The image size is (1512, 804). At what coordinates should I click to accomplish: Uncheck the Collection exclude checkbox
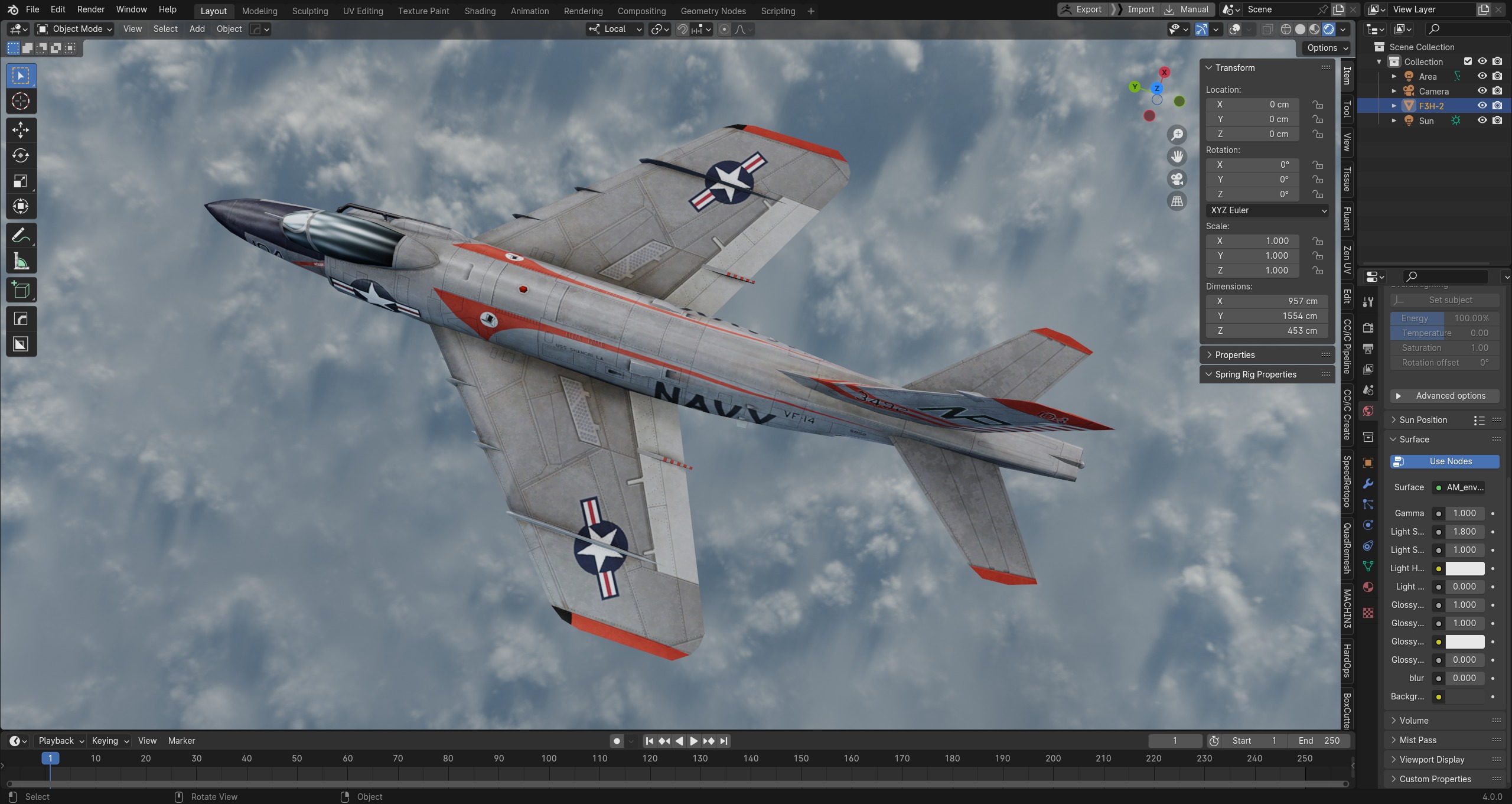(1468, 61)
